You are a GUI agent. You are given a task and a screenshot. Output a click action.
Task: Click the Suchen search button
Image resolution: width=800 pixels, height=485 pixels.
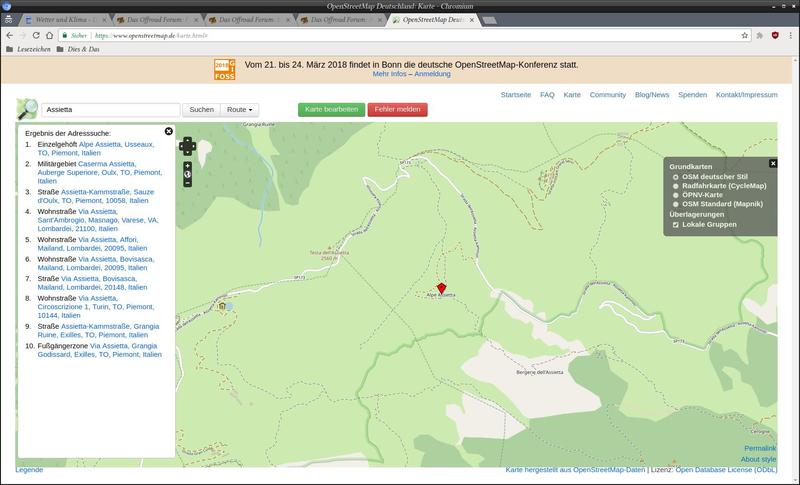(202, 110)
